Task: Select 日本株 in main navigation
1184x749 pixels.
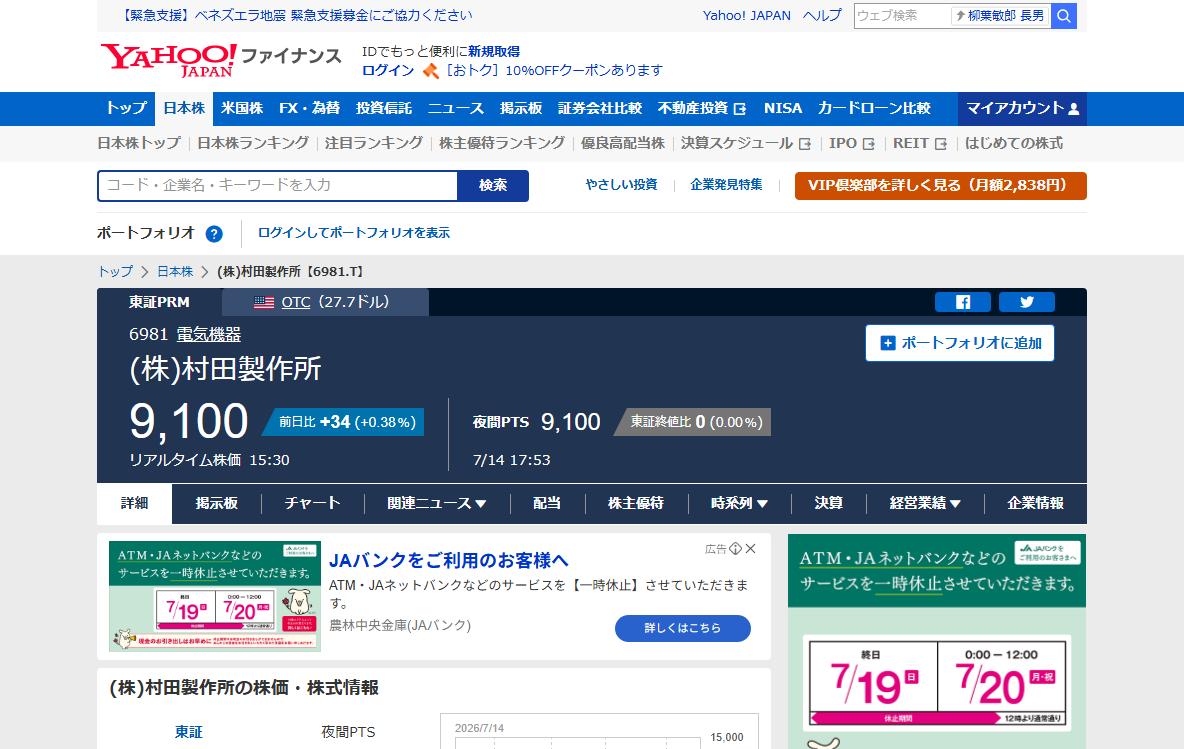Action: pos(184,109)
